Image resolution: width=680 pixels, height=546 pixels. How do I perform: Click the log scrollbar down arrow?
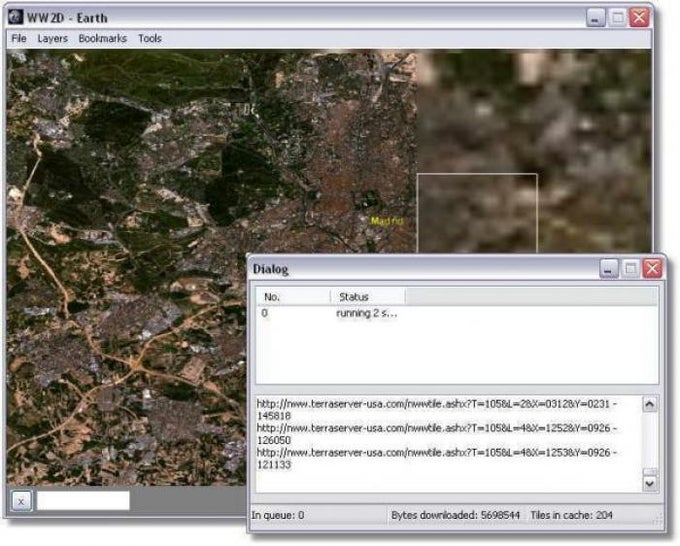pos(649,483)
